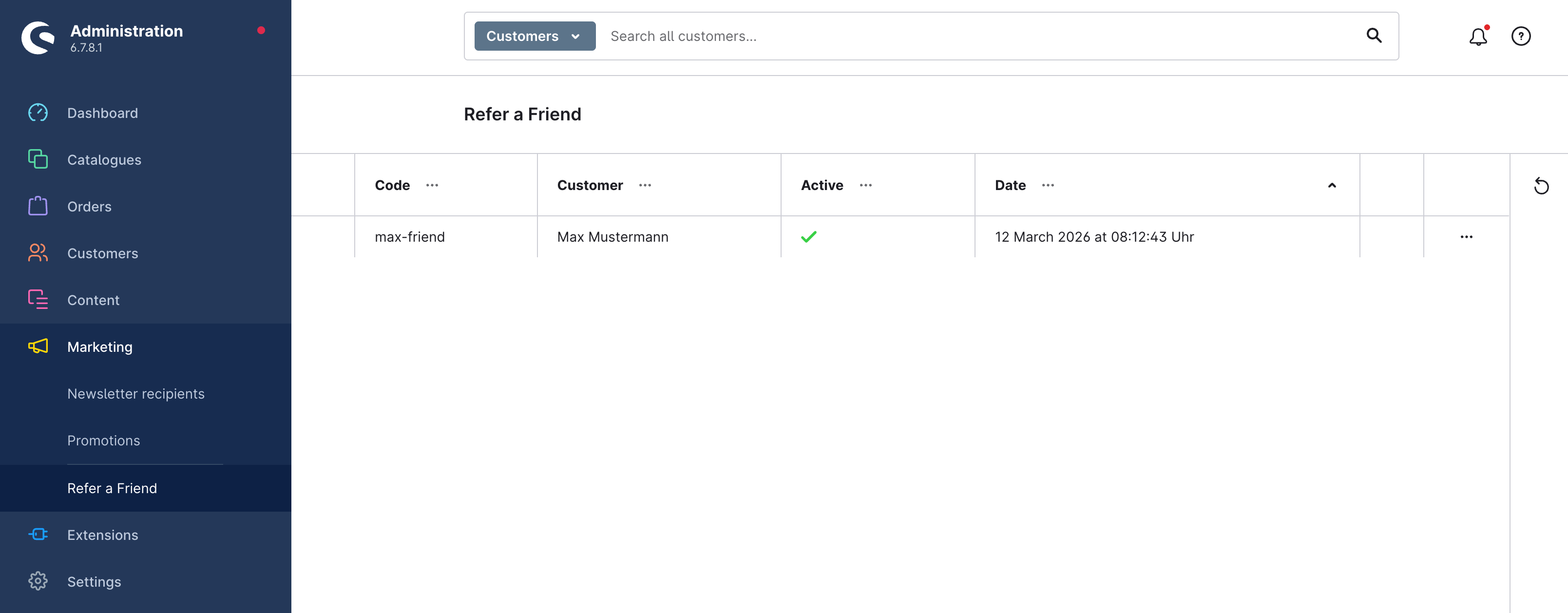Image resolution: width=1568 pixels, height=613 pixels.
Task: Open the Settings gear in the sidebar
Action: pos(38,581)
